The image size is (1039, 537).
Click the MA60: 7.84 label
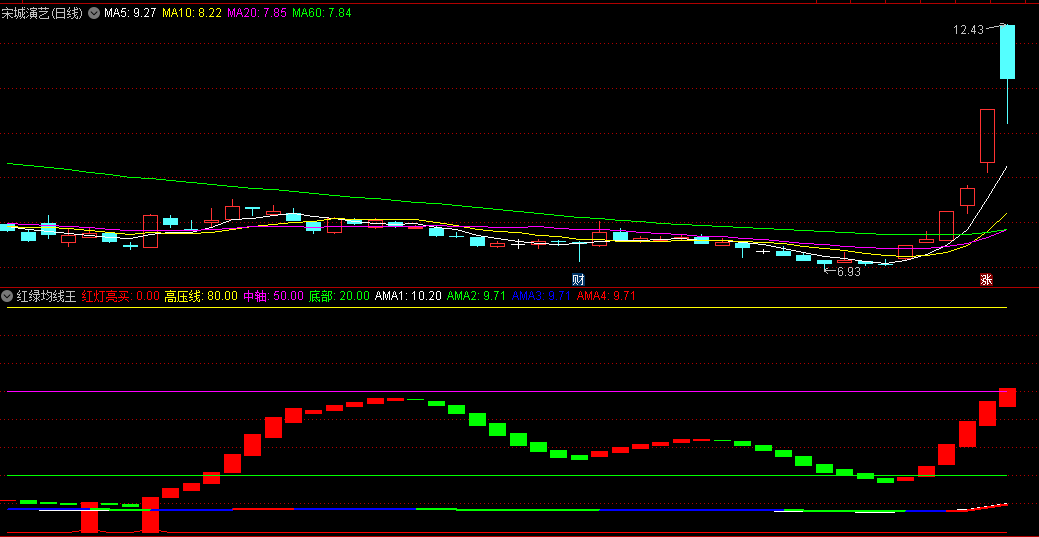321,13
